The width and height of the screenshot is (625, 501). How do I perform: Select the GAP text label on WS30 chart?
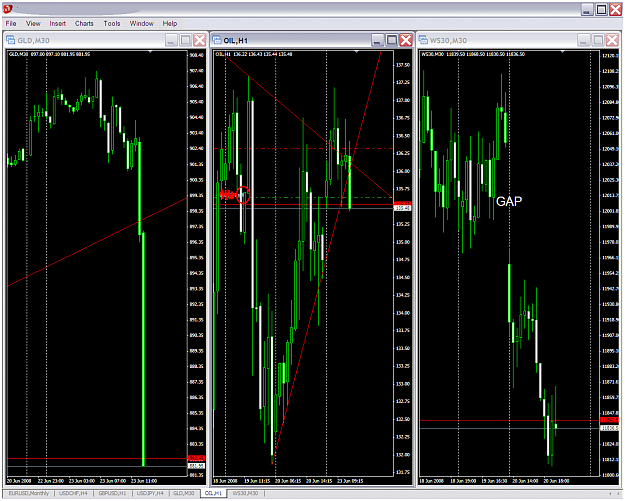pyautogui.click(x=509, y=201)
